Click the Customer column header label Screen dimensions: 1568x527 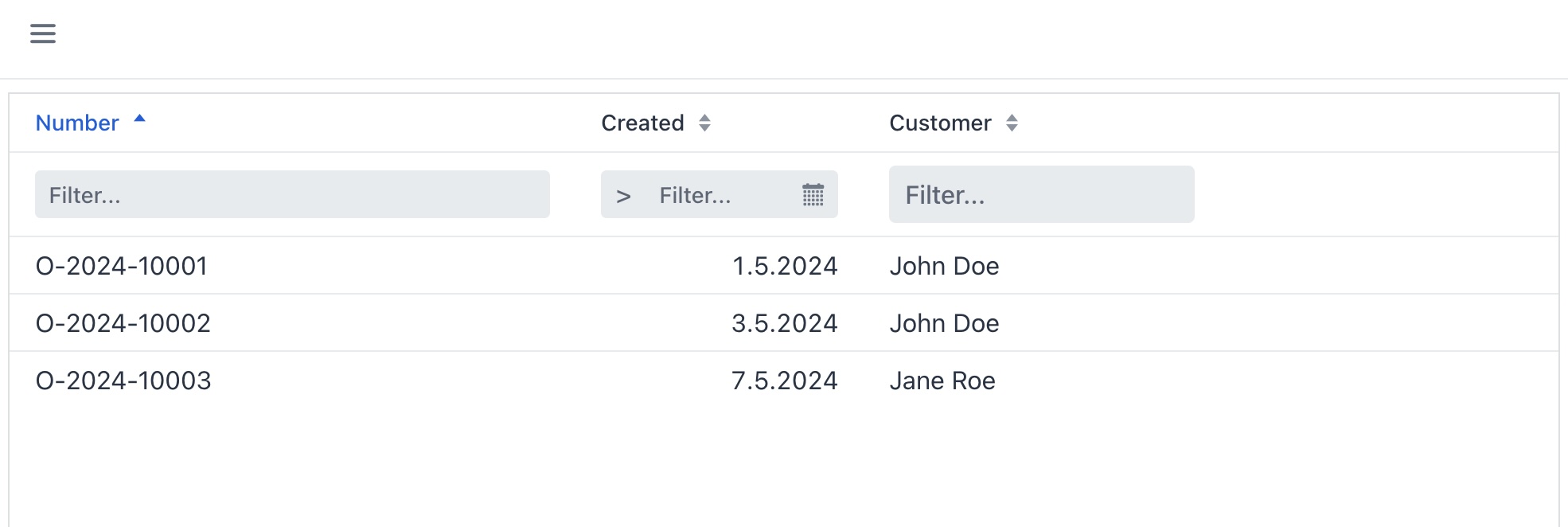pos(940,123)
